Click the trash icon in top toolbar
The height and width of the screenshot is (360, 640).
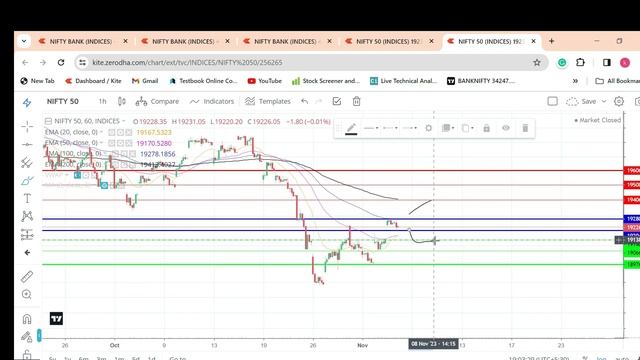coord(356,101)
